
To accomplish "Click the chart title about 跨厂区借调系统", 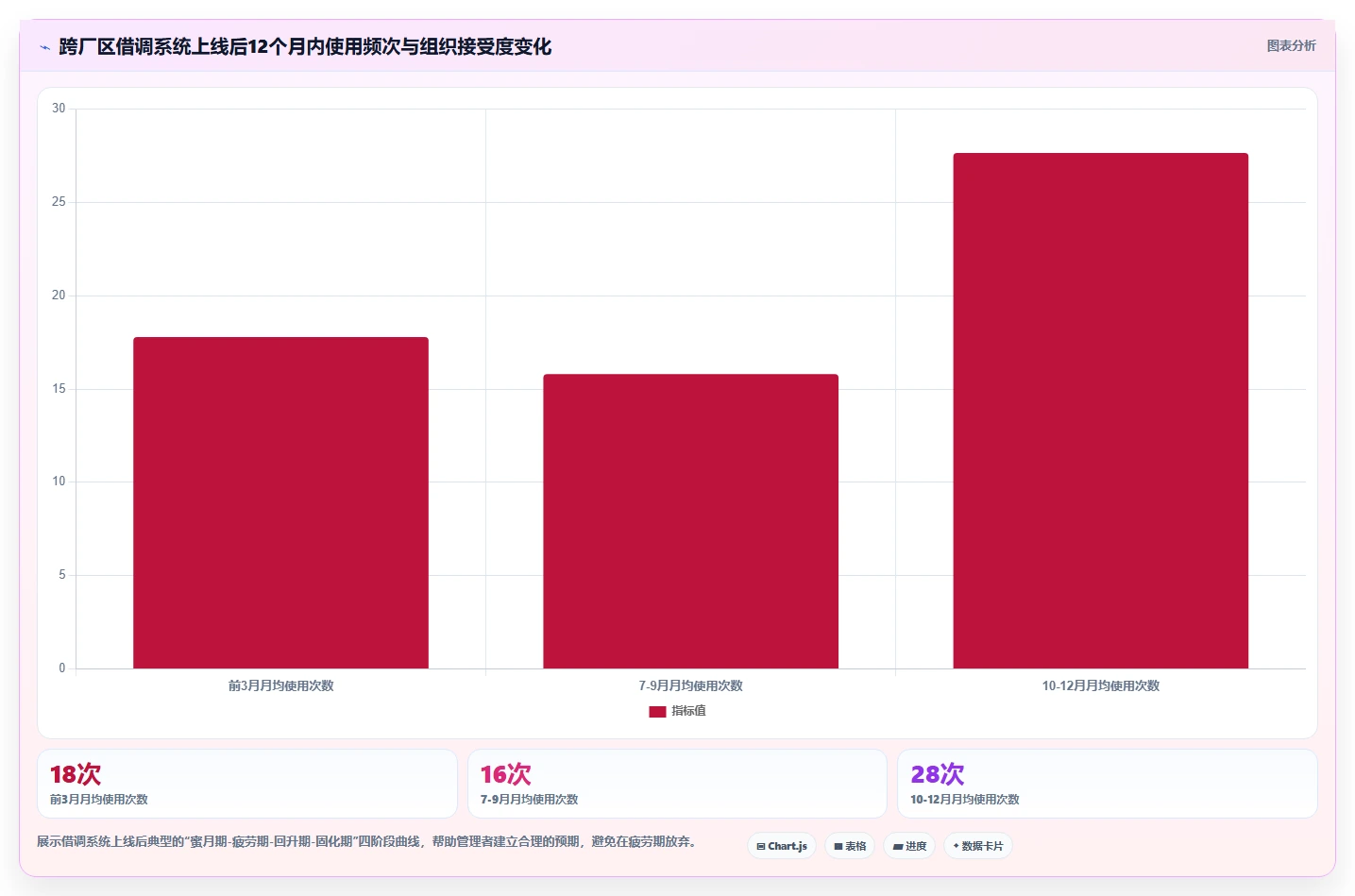I will click(305, 46).
